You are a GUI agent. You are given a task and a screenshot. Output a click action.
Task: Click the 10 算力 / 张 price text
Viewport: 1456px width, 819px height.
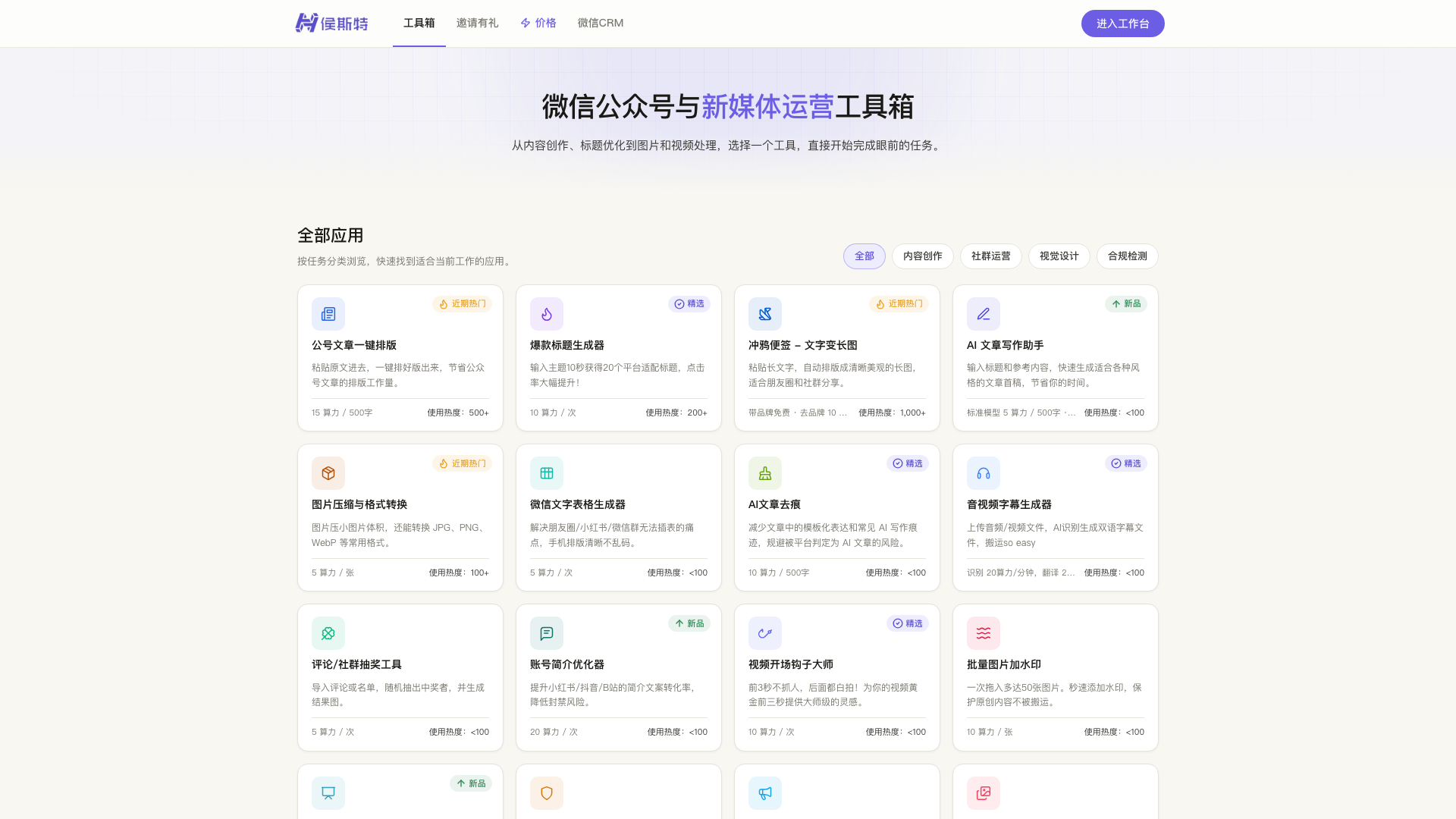coord(990,732)
